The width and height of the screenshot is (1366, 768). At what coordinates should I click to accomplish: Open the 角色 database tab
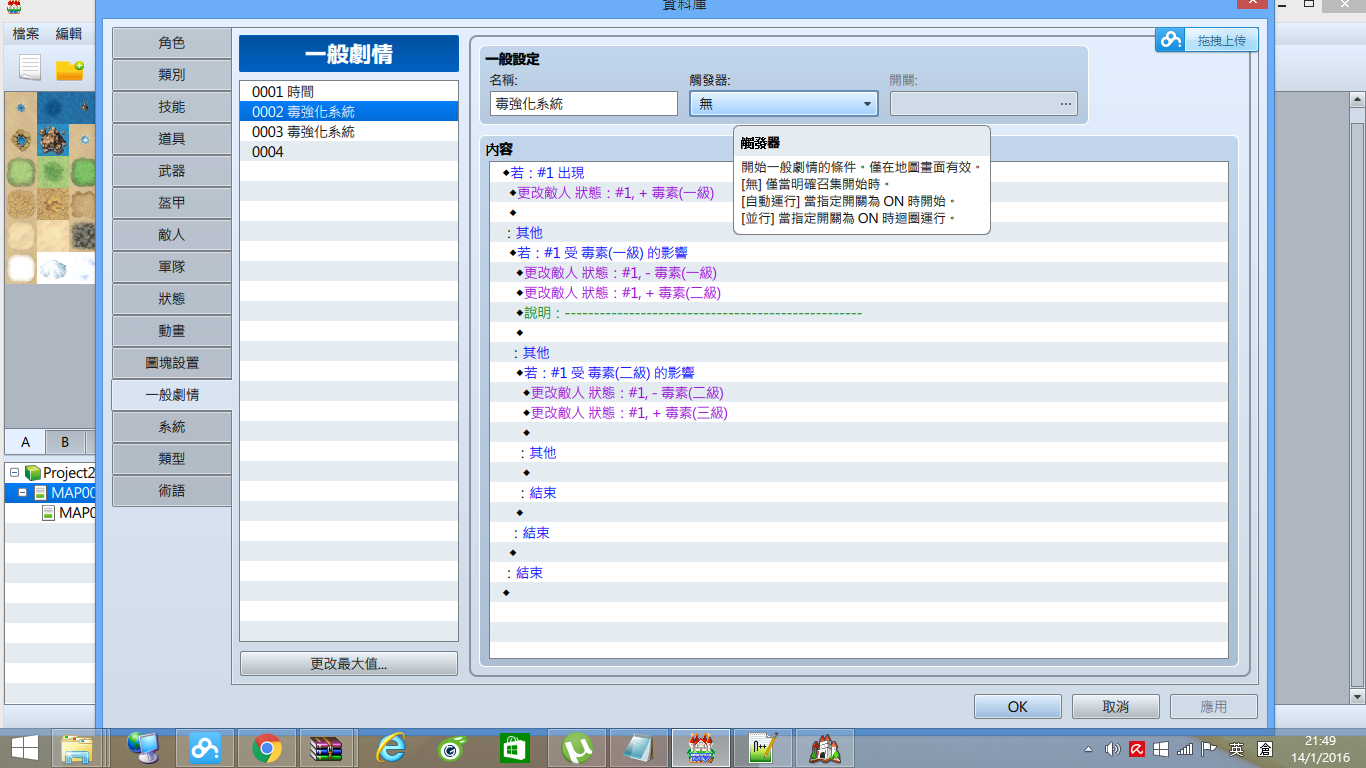click(171, 43)
